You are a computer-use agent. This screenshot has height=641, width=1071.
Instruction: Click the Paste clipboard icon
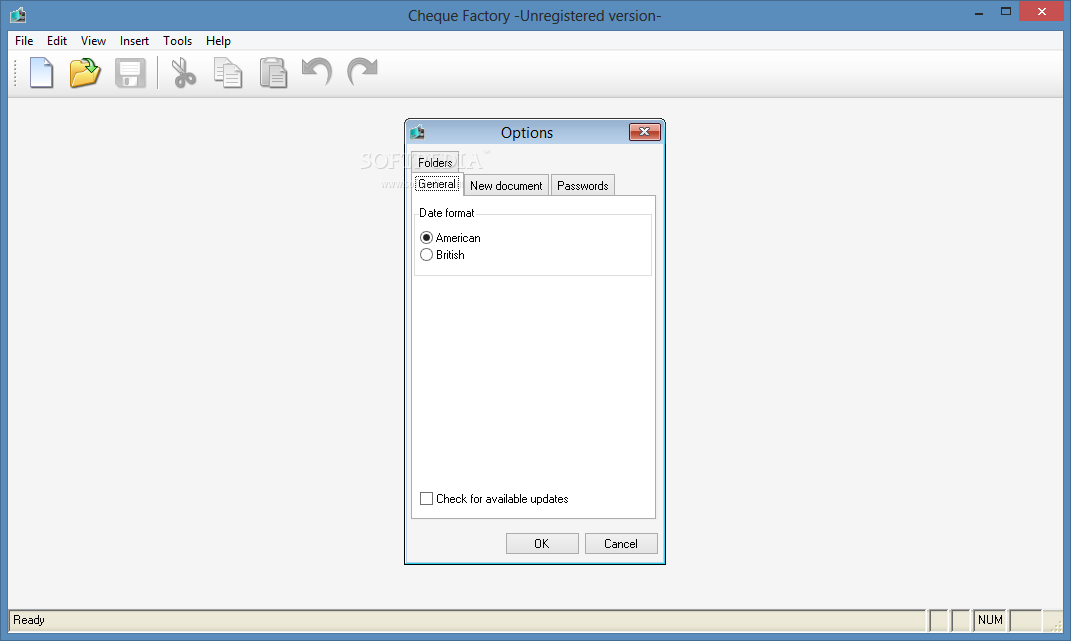[273, 73]
